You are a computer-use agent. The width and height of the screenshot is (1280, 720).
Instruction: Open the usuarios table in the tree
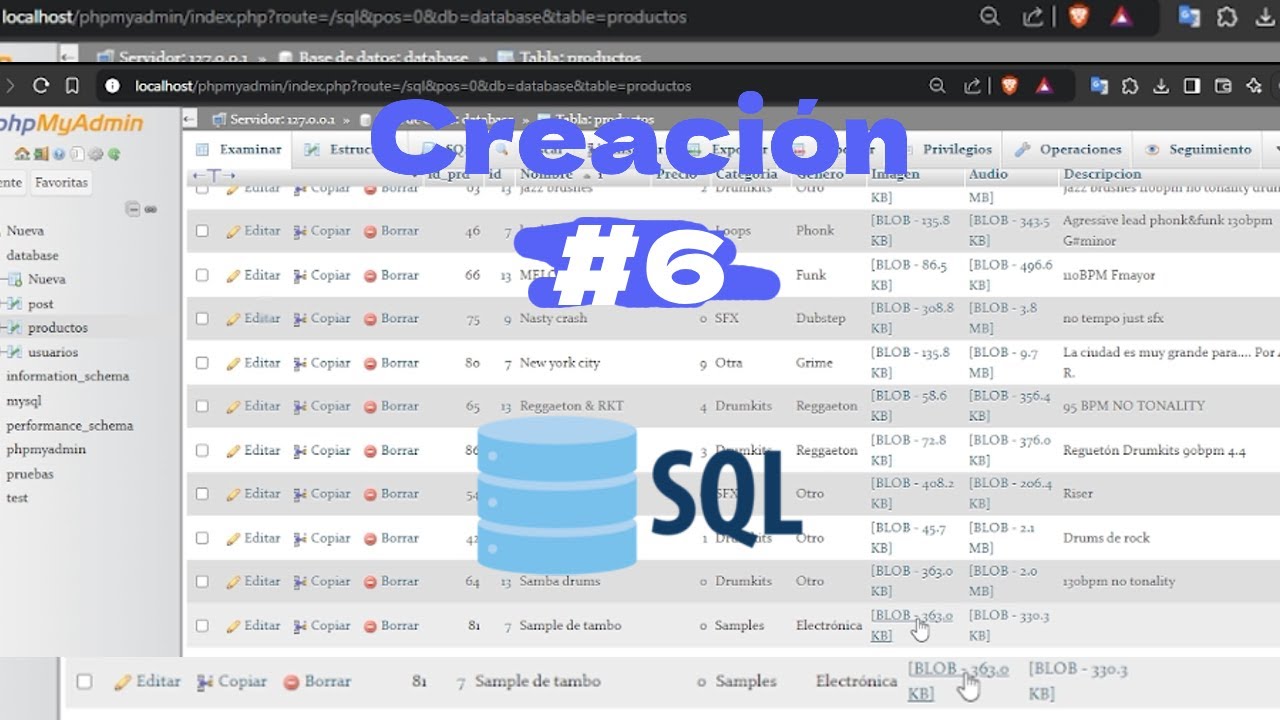pos(53,352)
